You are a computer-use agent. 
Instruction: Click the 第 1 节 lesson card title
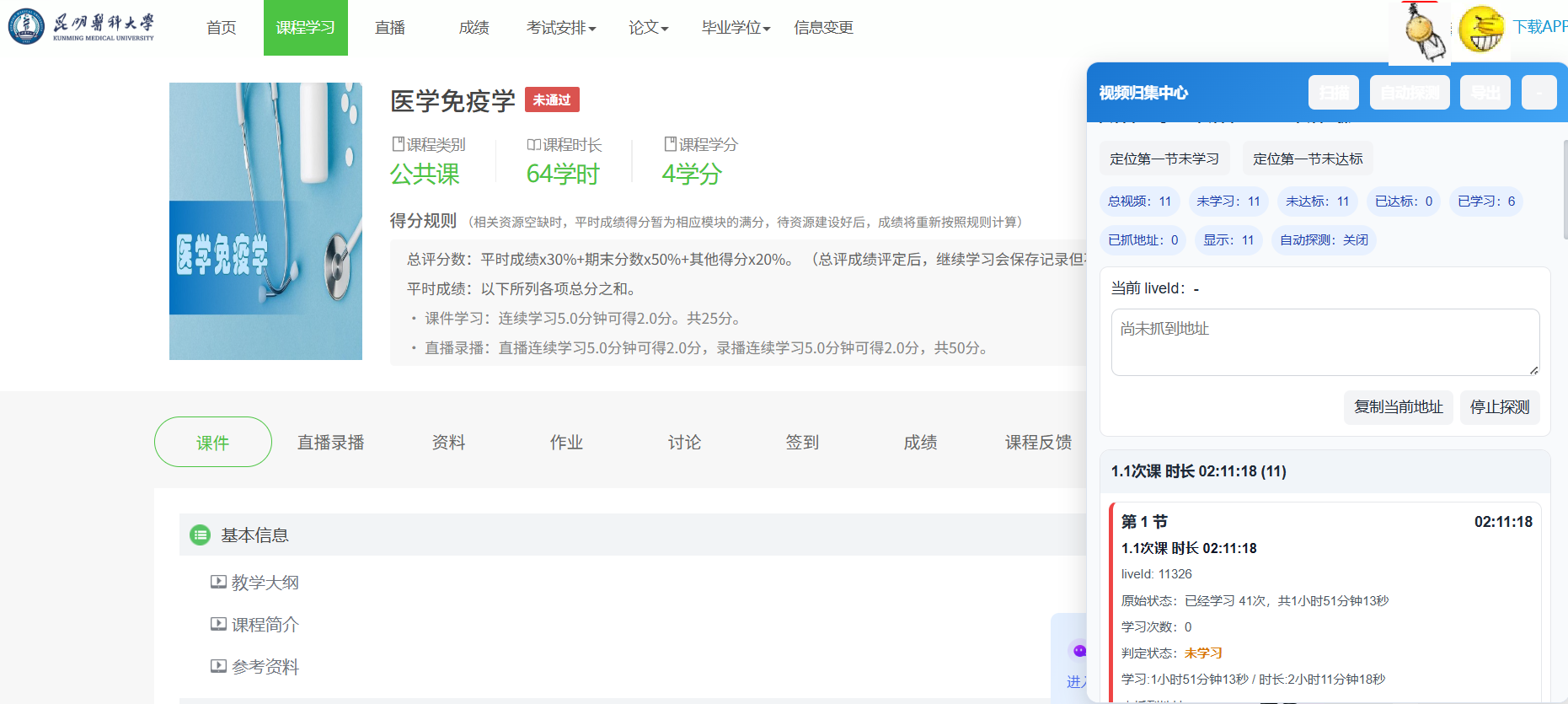[1144, 522]
